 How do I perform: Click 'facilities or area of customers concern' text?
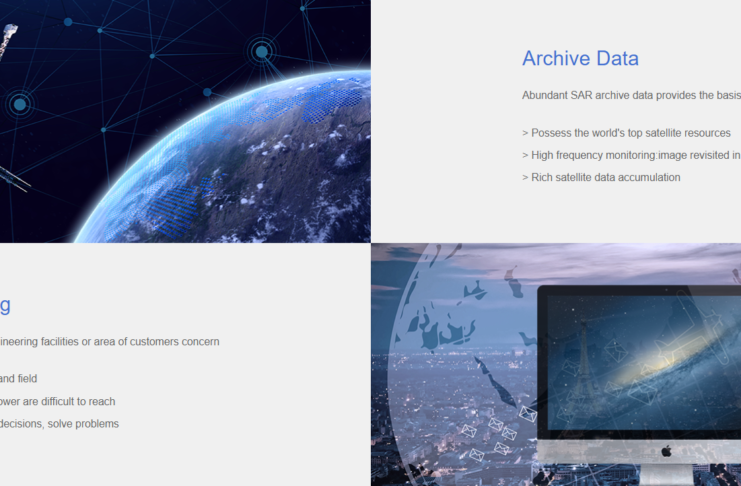point(130,341)
